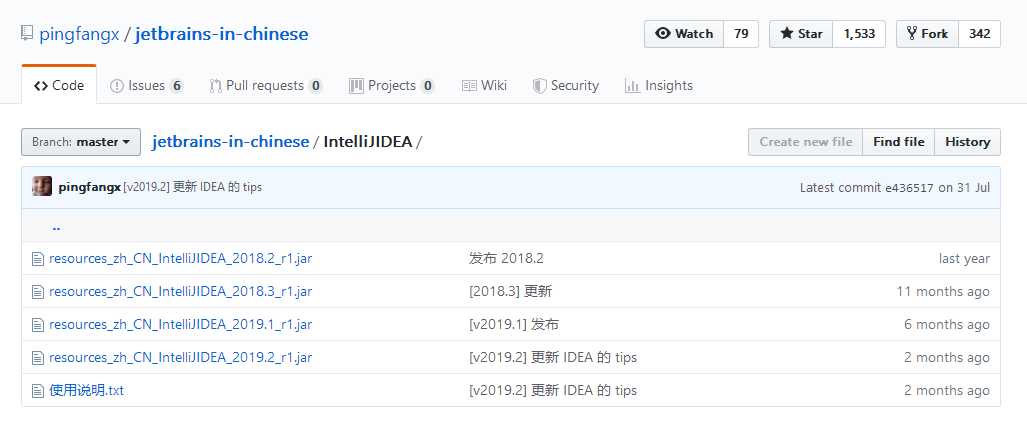Click Create new file button
The image size is (1027, 442).
point(806,142)
